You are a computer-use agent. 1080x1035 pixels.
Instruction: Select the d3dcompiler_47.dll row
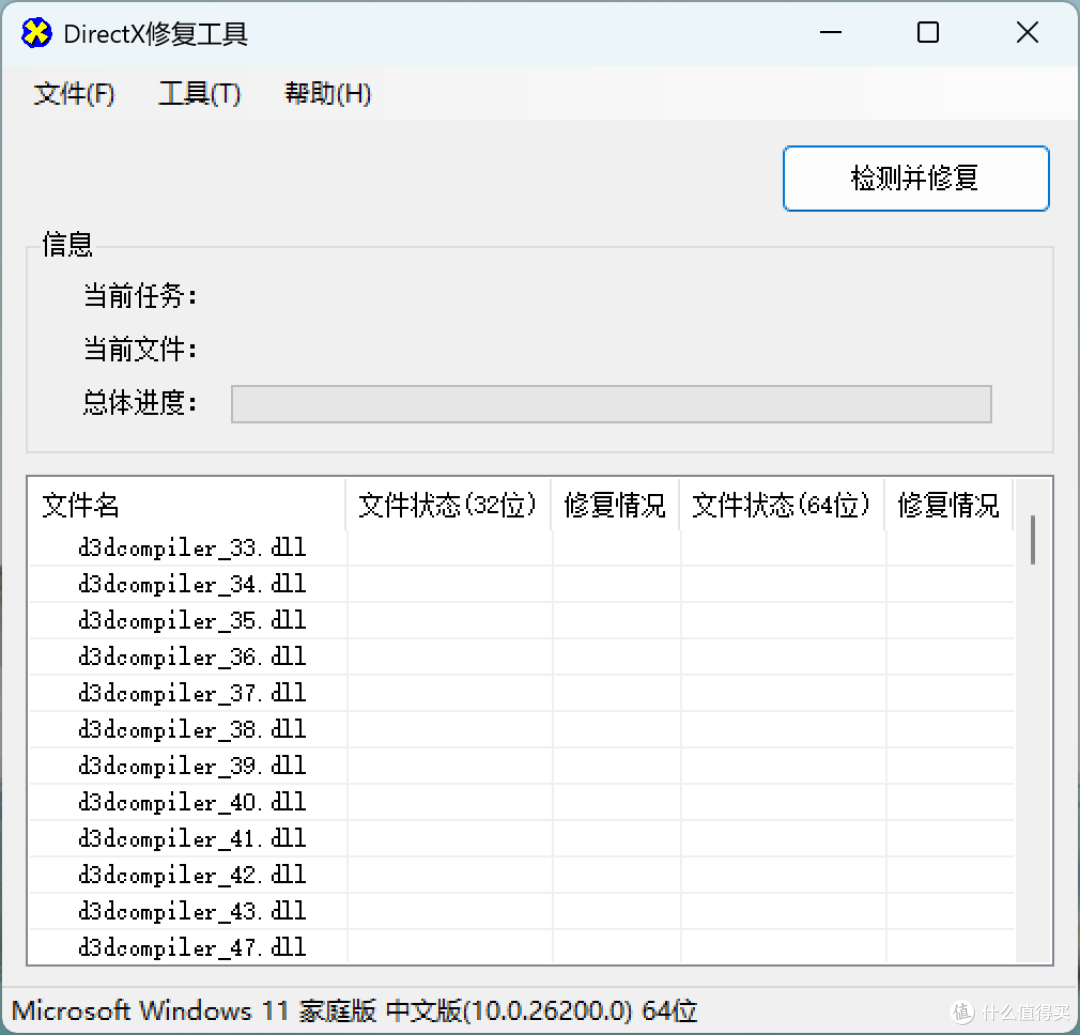[521, 948]
